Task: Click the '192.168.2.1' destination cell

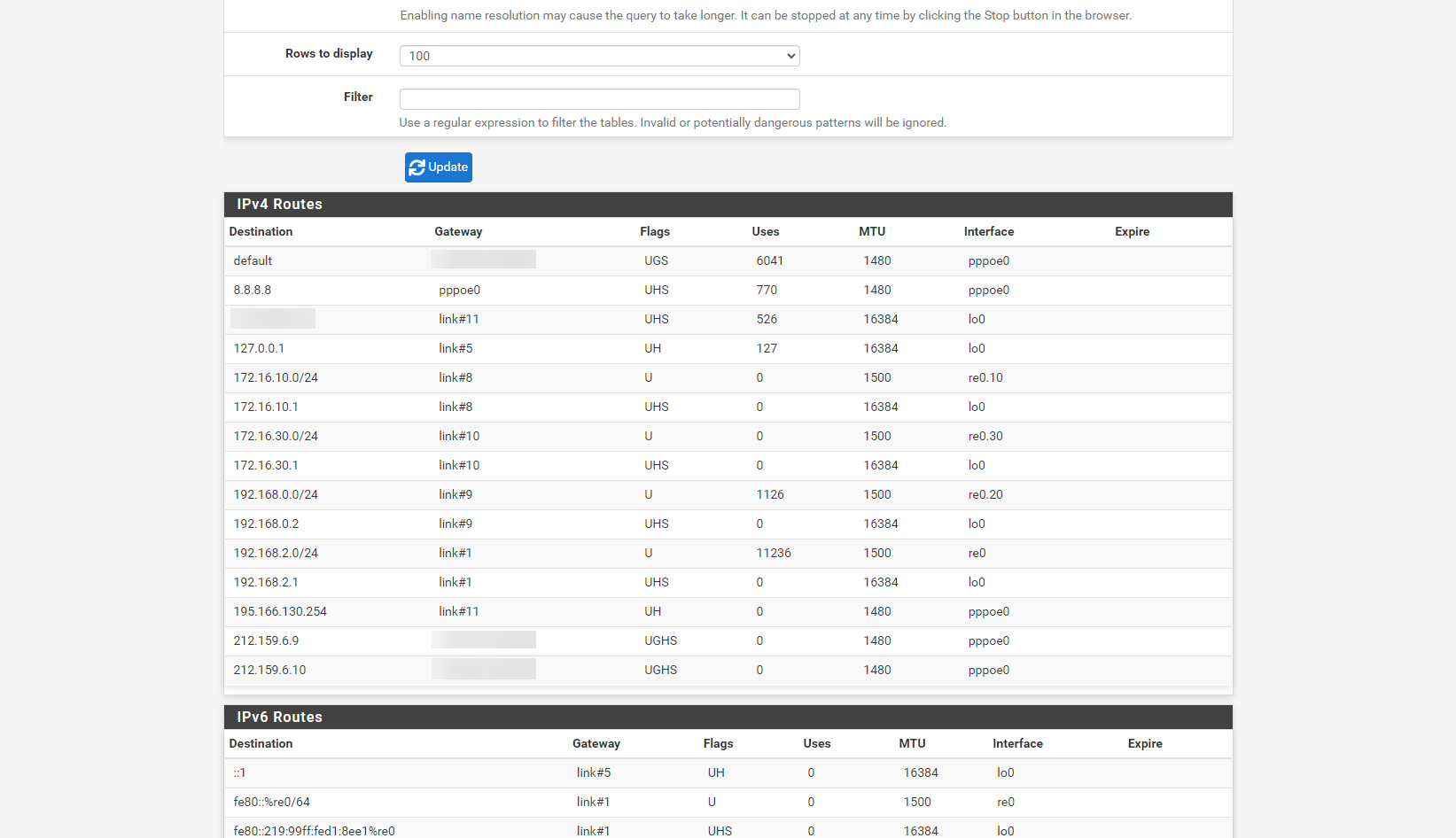Action: (x=266, y=583)
